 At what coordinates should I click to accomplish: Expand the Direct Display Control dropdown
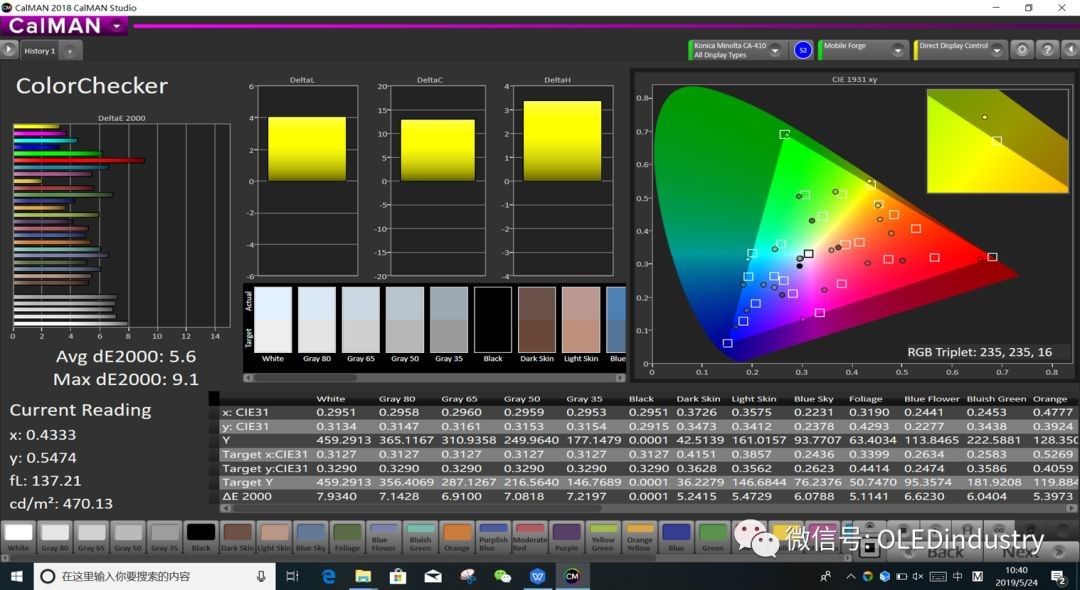(997, 50)
